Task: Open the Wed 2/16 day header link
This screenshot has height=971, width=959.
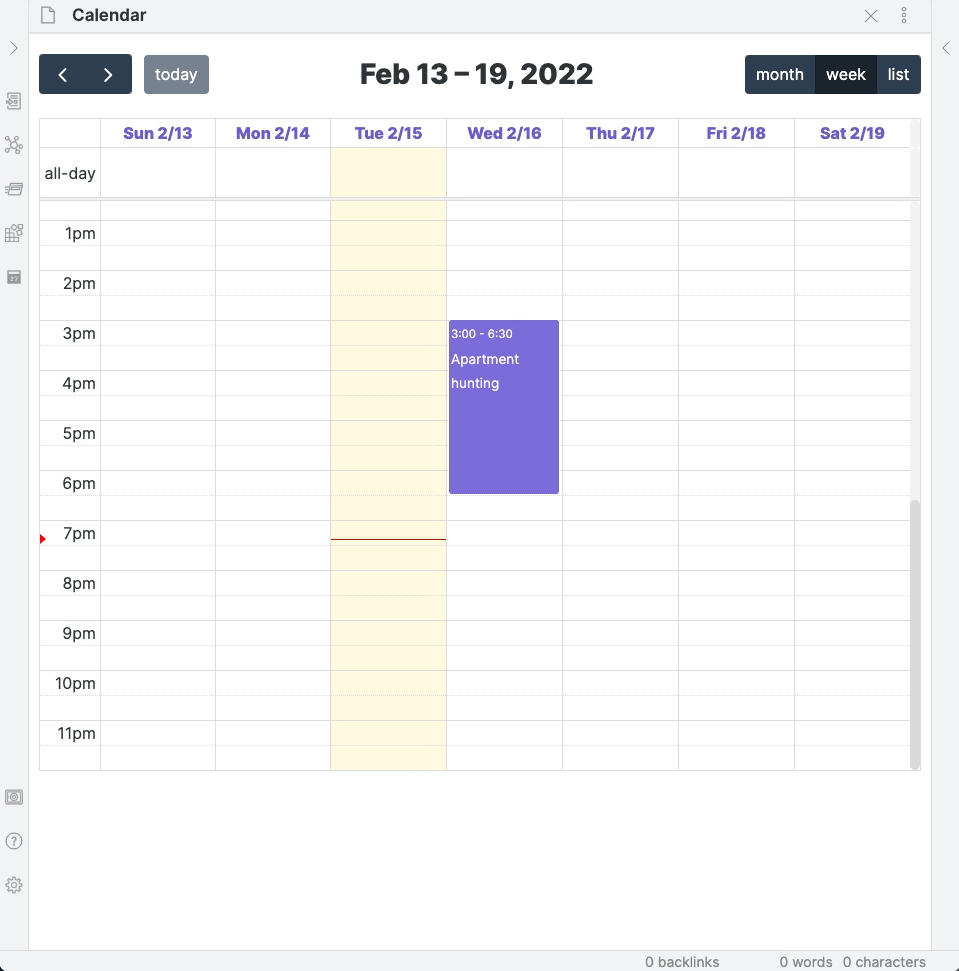Action: click(x=504, y=133)
